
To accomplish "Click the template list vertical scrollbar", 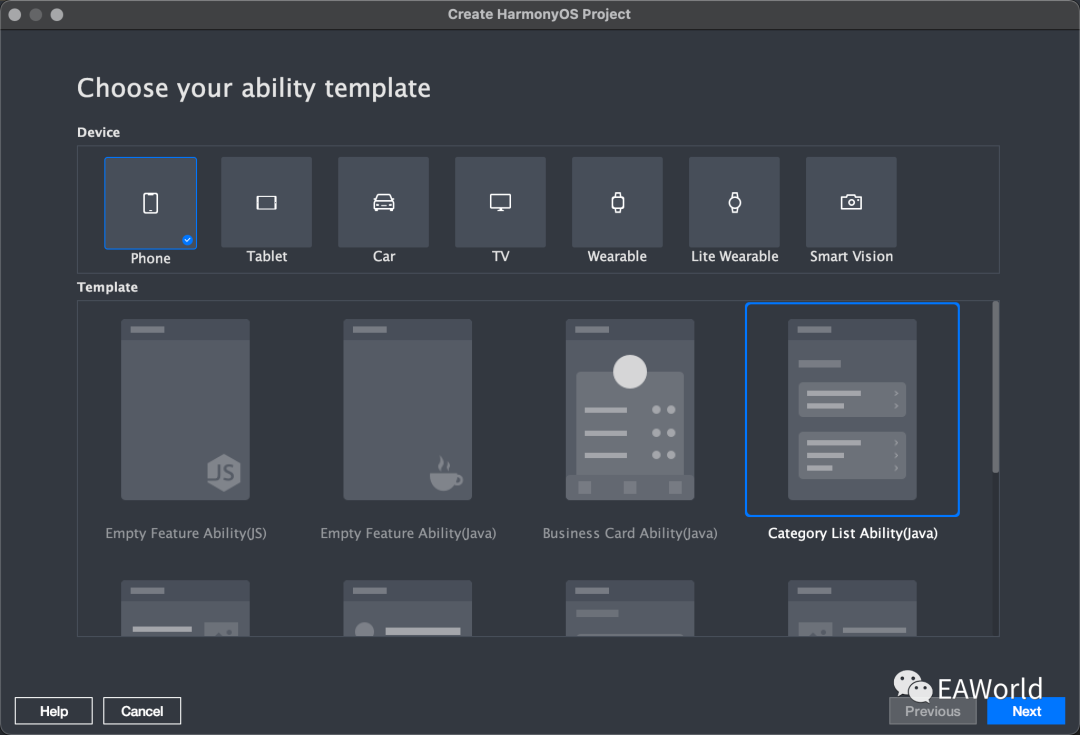I will (995, 387).
